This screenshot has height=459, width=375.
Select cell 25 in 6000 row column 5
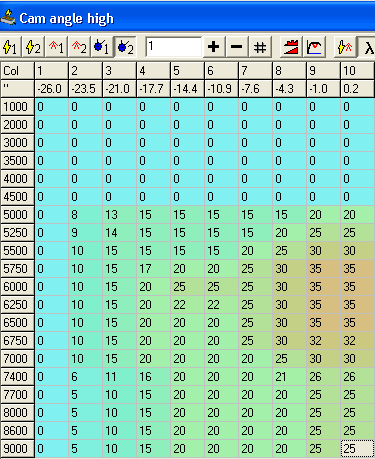[x=188, y=287]
